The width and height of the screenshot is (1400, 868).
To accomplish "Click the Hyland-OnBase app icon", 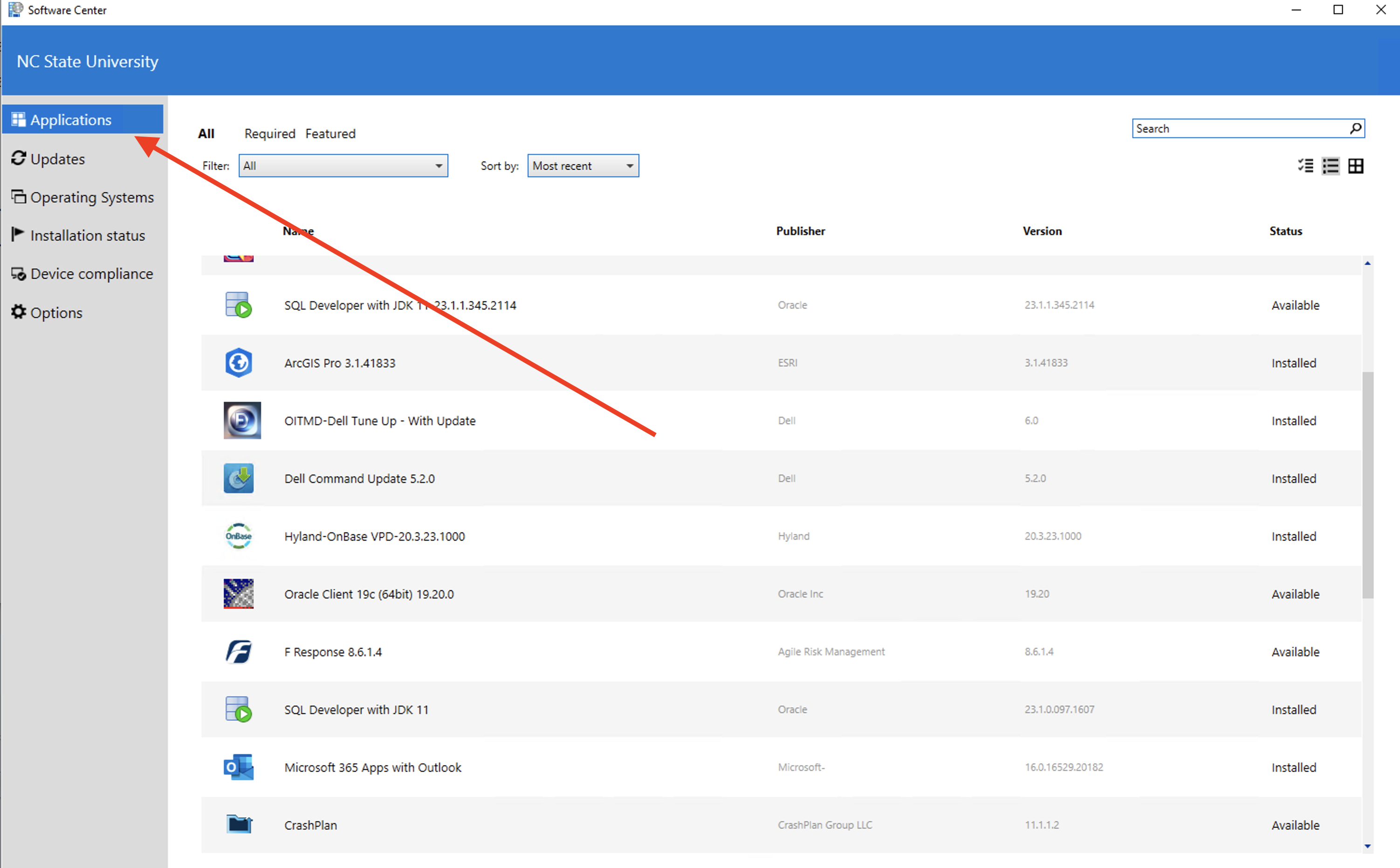I will 239,536.
